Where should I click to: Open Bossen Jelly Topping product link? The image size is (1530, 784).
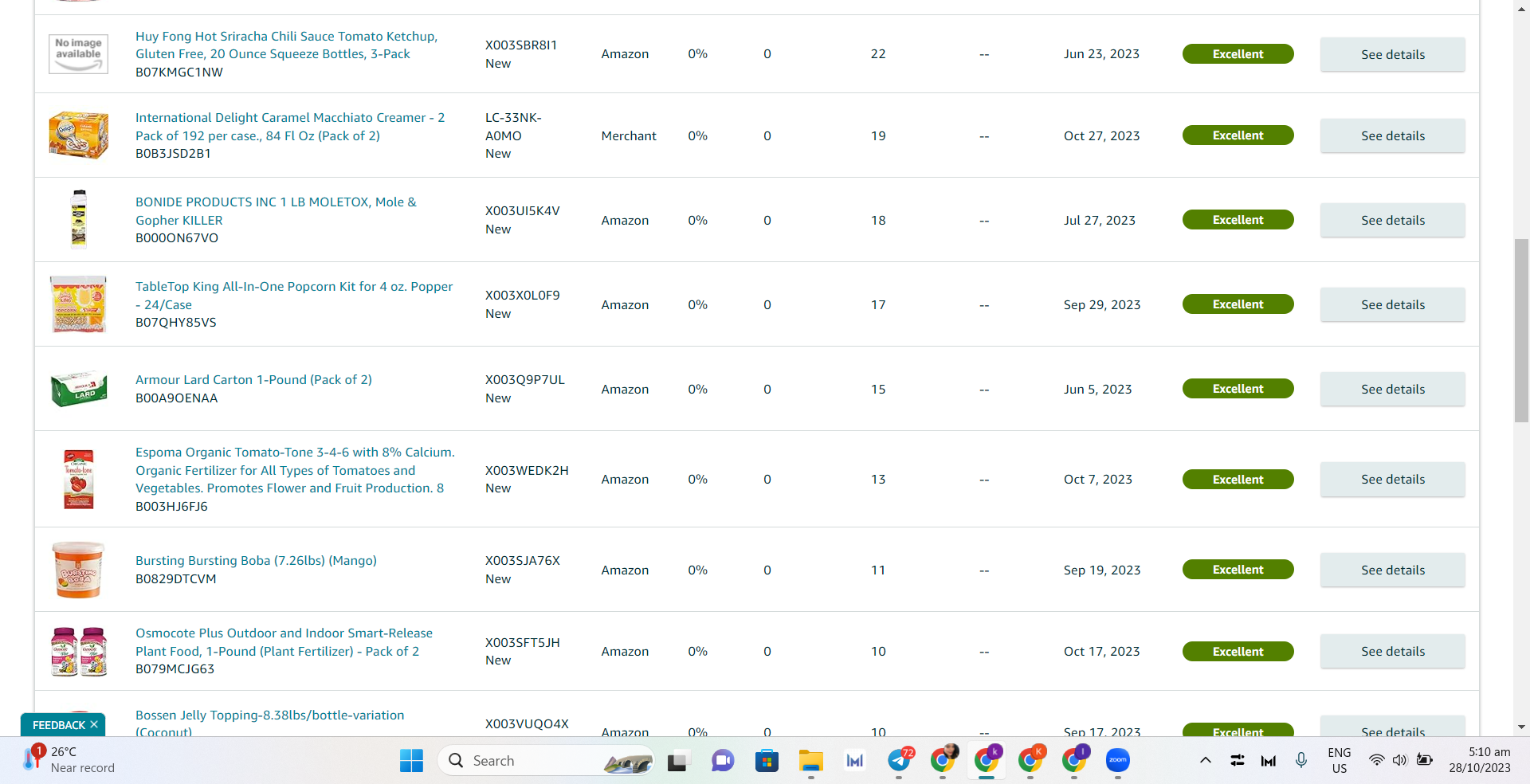click(x=269, y=723)
